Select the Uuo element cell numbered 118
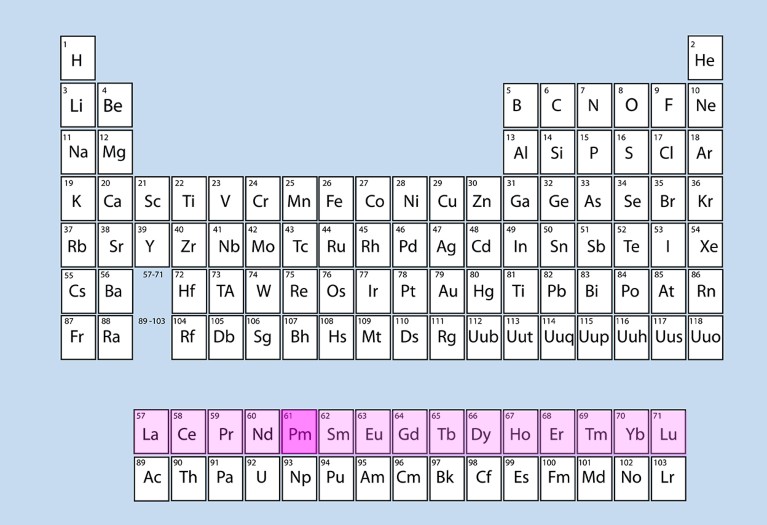 point(704,336)
